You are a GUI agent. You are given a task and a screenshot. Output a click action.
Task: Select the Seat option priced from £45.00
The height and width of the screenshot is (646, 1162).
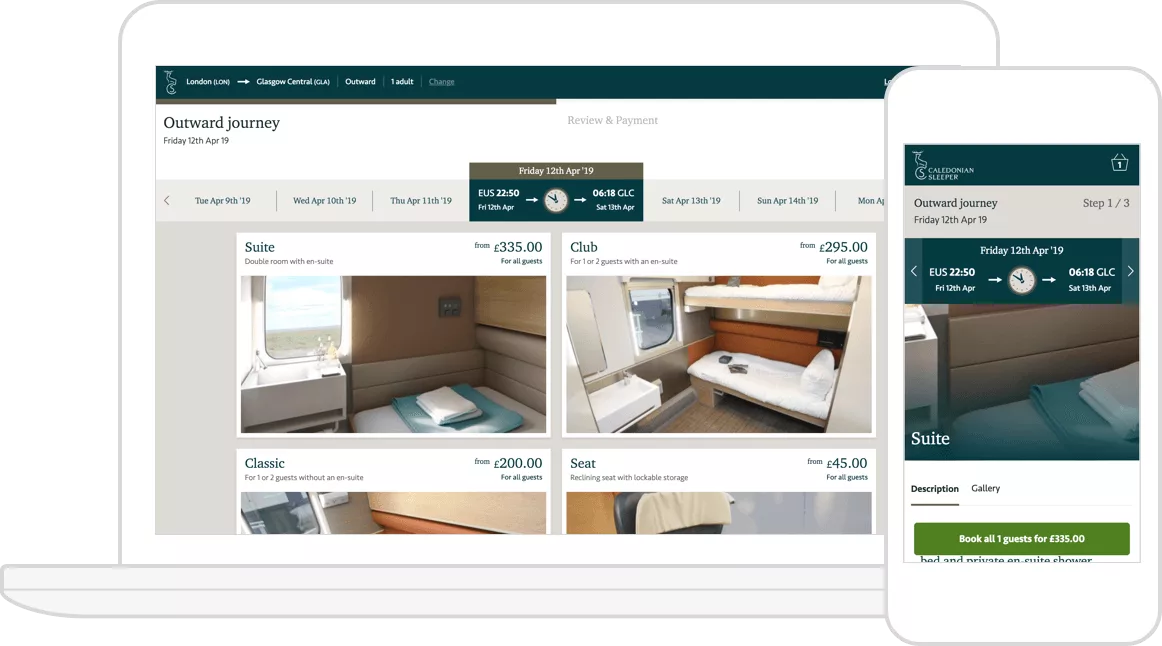(x=718, y=470)
